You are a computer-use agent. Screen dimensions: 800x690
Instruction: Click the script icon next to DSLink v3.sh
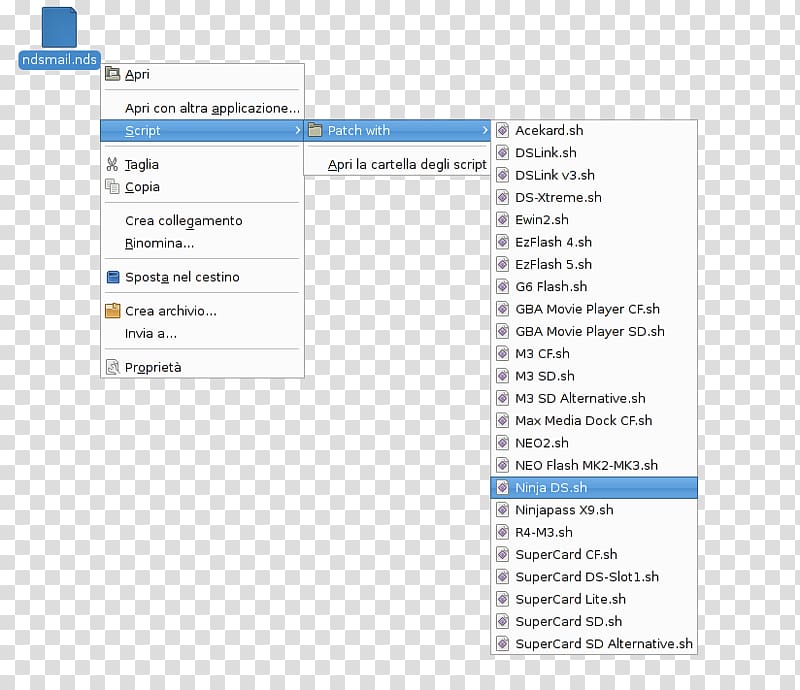[x=503, y=175]
